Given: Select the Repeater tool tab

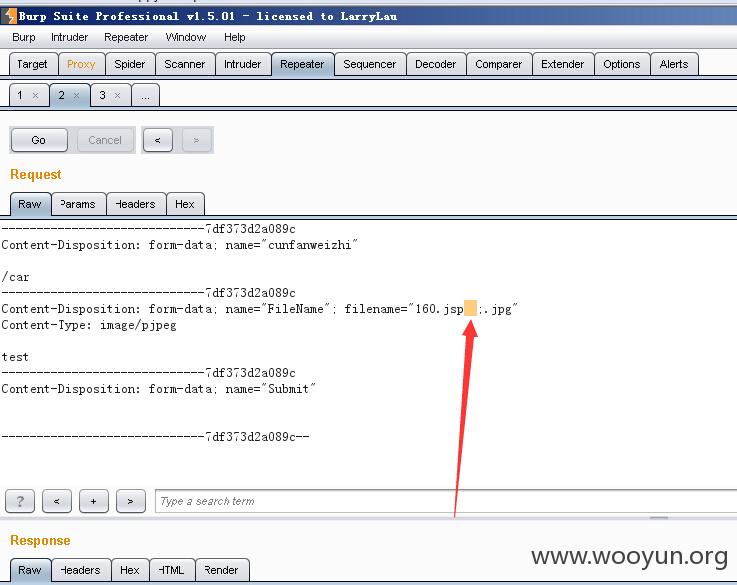Looking at the screenshot, I should (x=302, y=64).
